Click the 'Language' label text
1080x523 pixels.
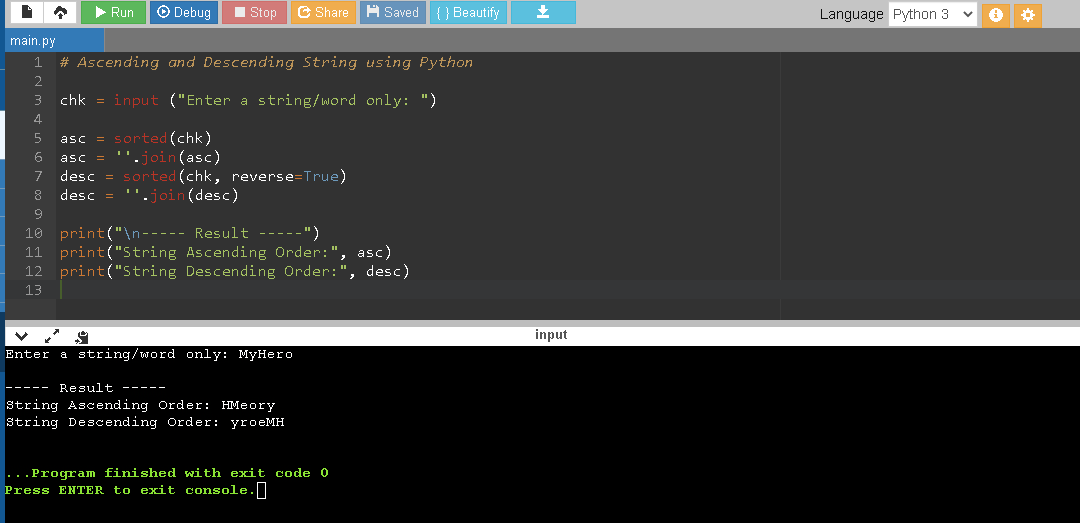click(851, 14)
